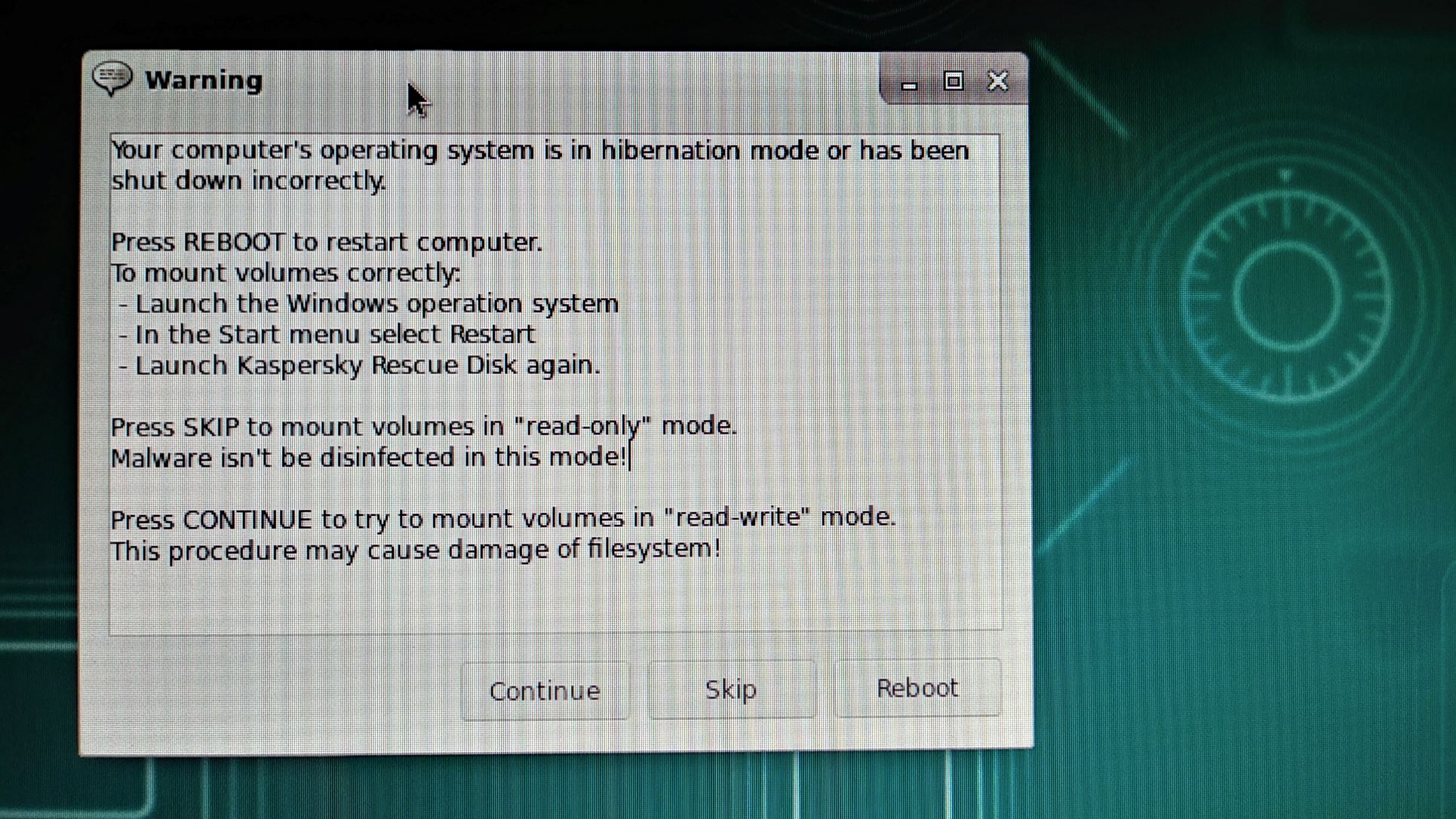
Task: Click the 'Malware isn't be disinfected' line
Action: [369, 457]
